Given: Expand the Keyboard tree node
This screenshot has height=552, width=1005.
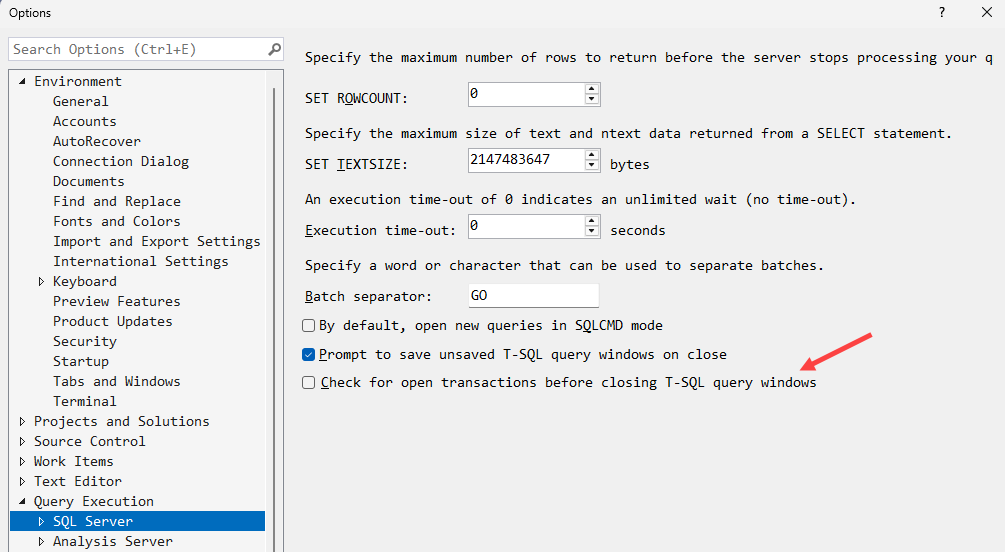Looking at the screenshot, I should (41, 282).
